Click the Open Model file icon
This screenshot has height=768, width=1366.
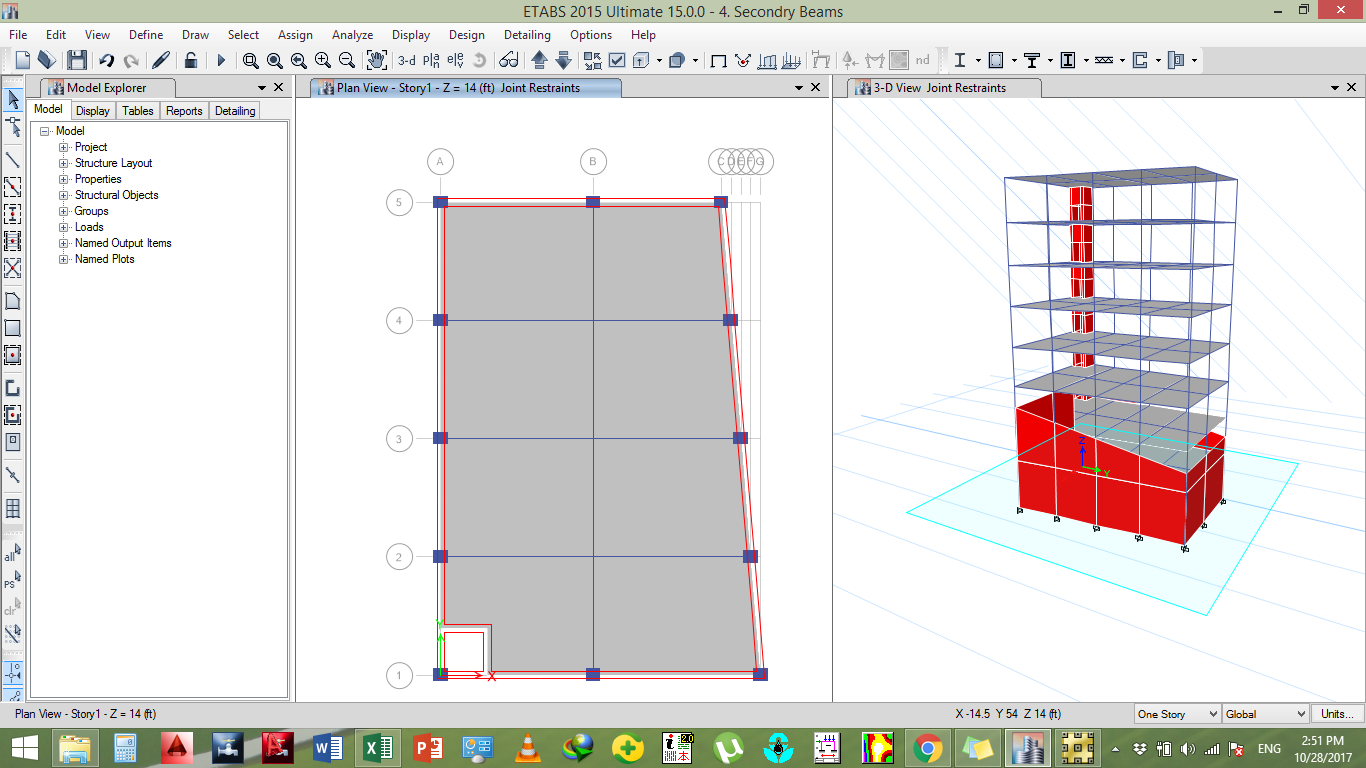(x=46, y=60)
